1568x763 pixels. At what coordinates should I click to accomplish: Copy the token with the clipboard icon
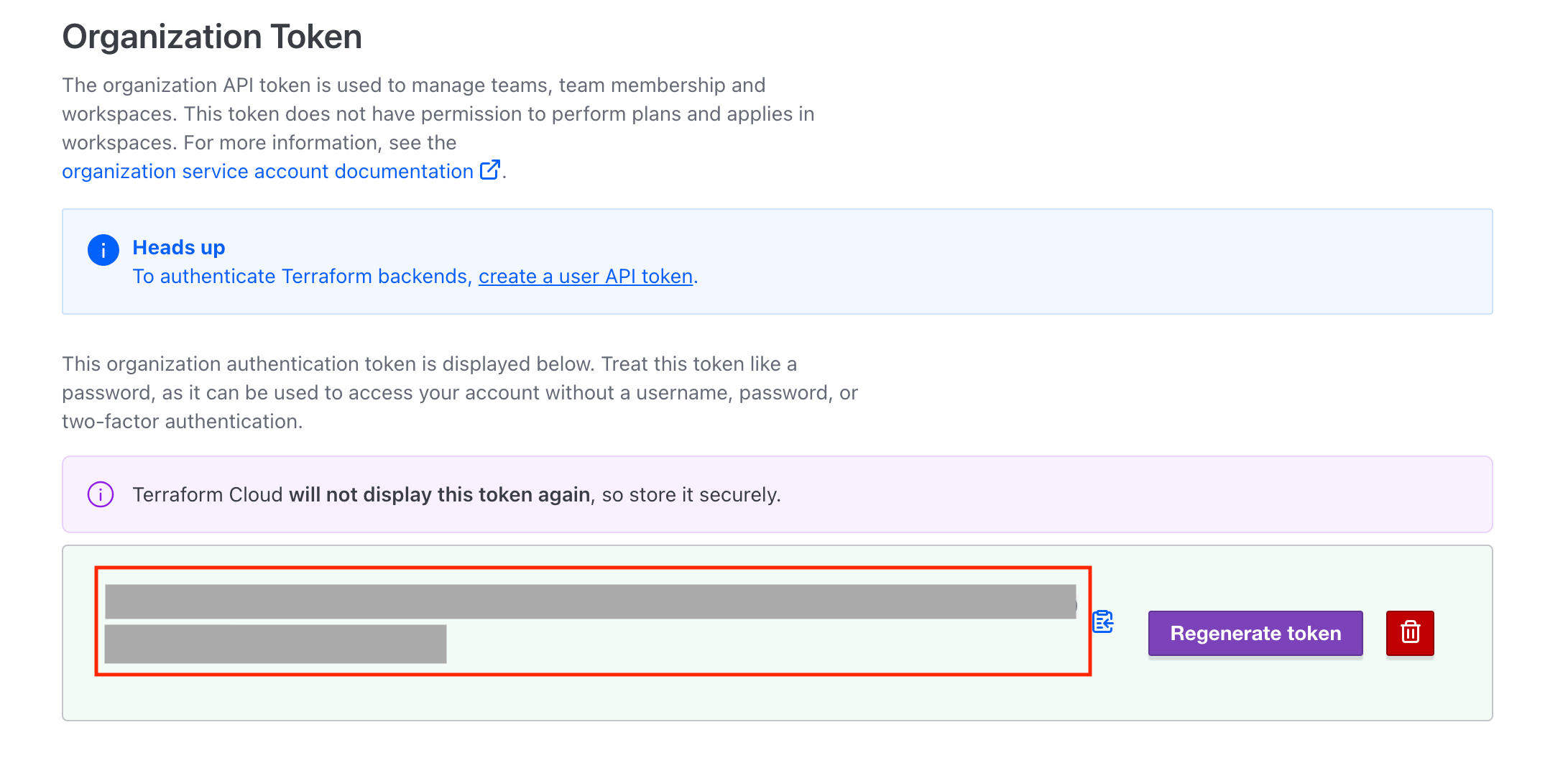click(1102, 621)
